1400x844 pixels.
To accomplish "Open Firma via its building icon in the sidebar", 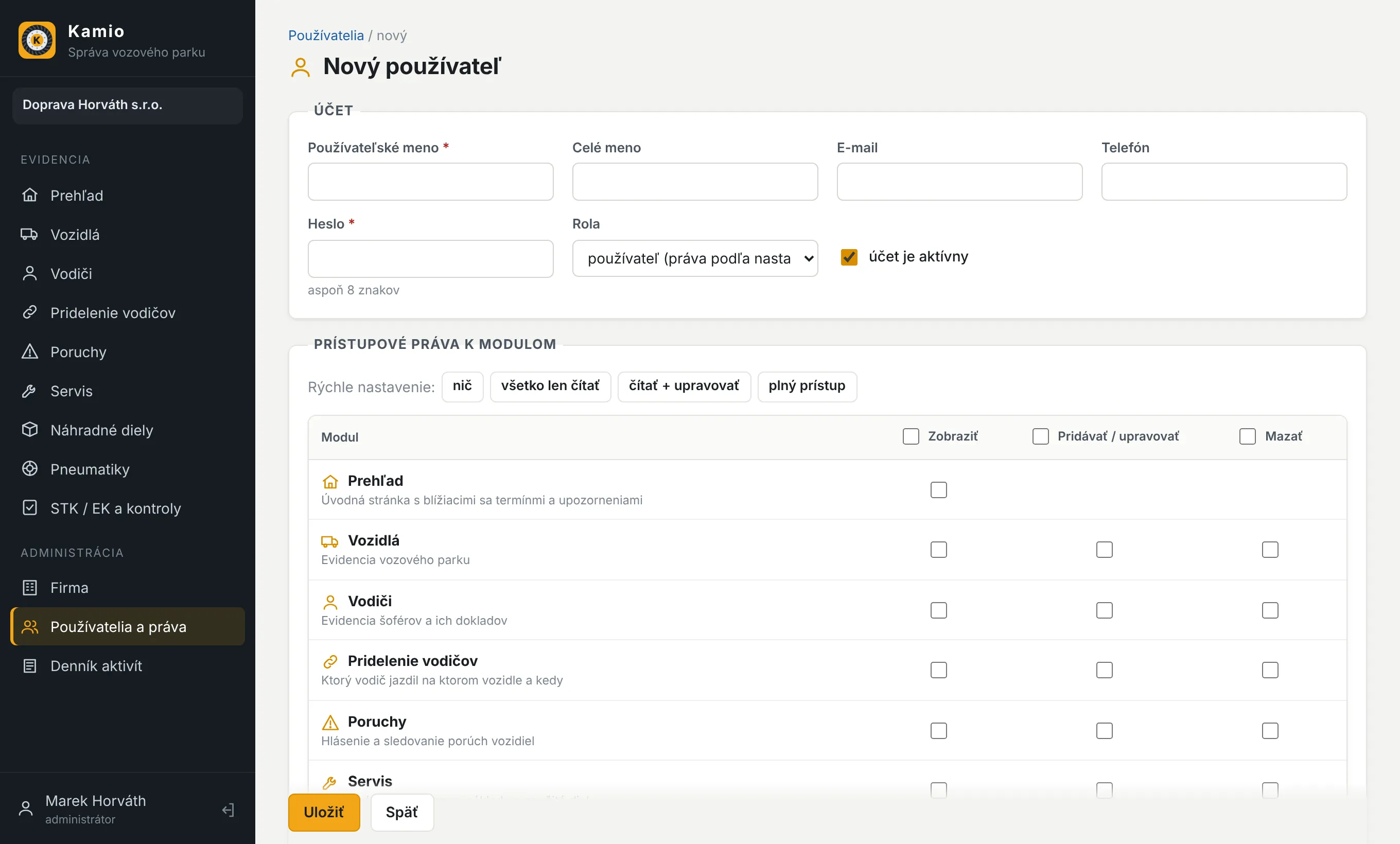I will [29, 588].
